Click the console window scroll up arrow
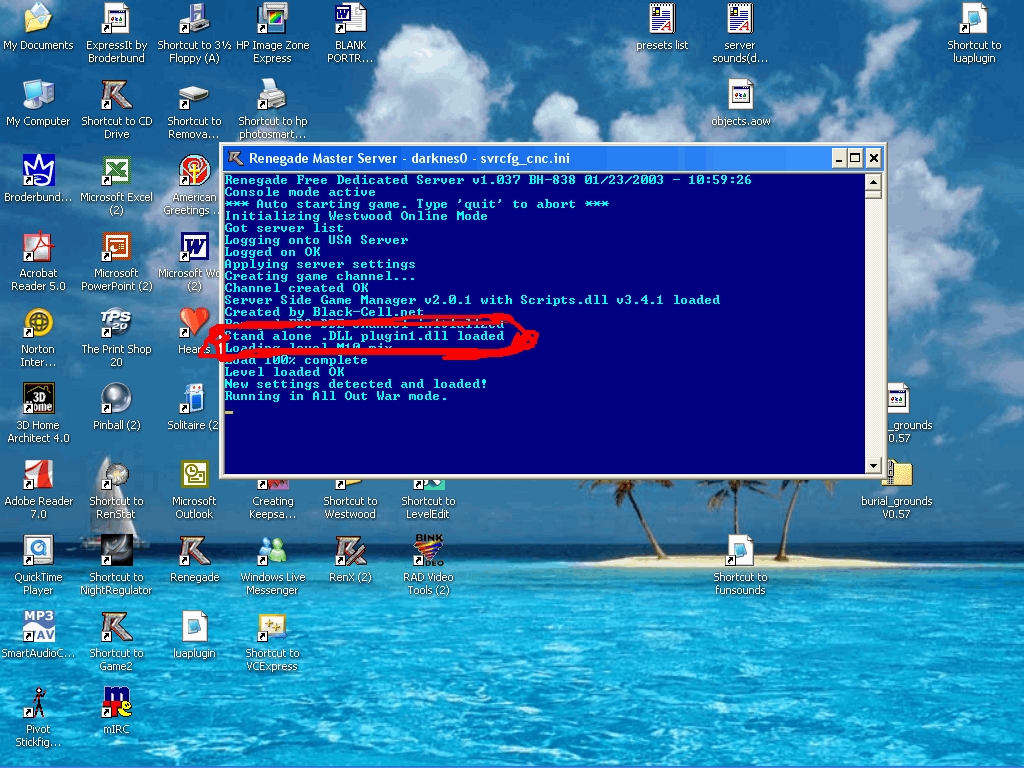The image size is (1024, 768). point(873,182)
